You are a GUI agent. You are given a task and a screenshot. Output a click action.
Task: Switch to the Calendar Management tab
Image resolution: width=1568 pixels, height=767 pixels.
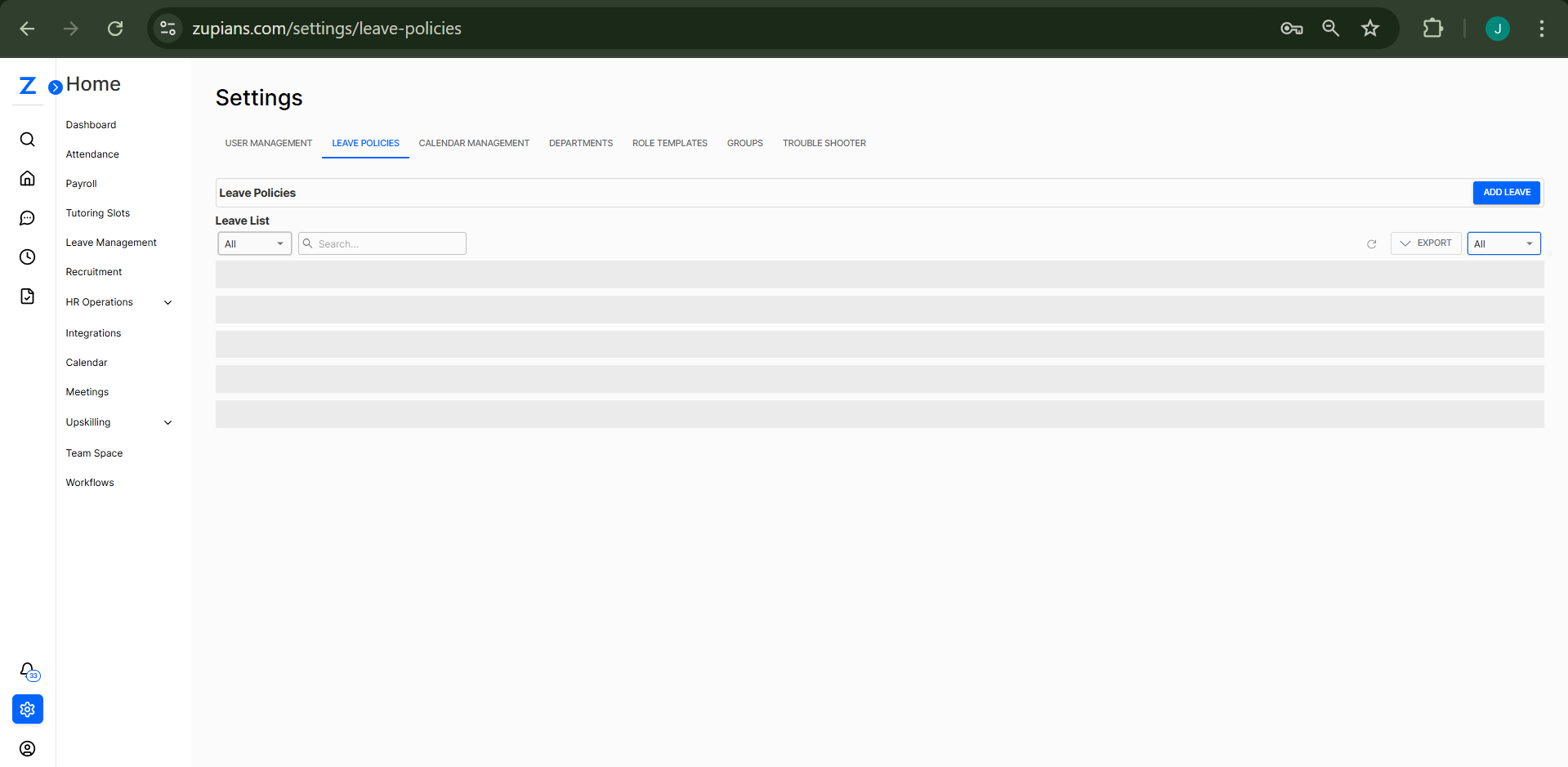coord(474,143)
